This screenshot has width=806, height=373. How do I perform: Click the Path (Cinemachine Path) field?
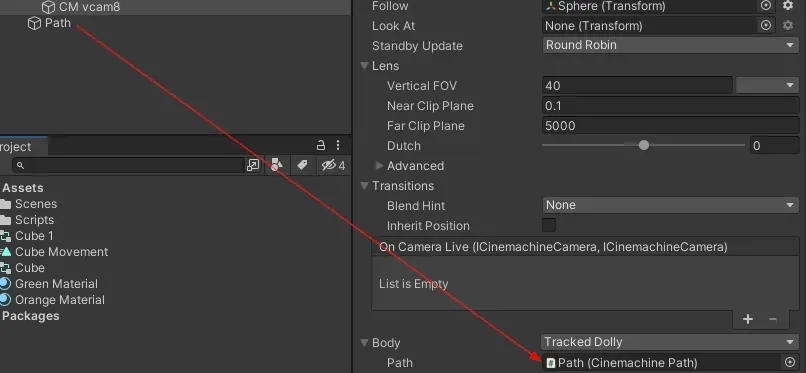tap(661, 362)
